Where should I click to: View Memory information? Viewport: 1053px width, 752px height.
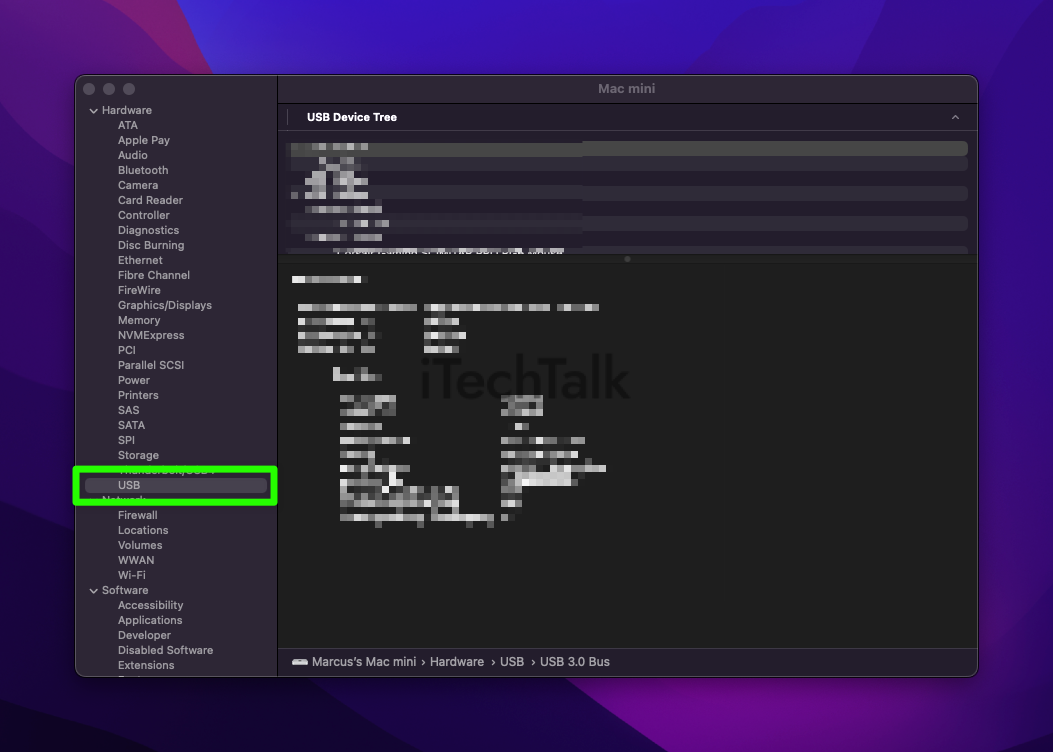coord(139,320)
